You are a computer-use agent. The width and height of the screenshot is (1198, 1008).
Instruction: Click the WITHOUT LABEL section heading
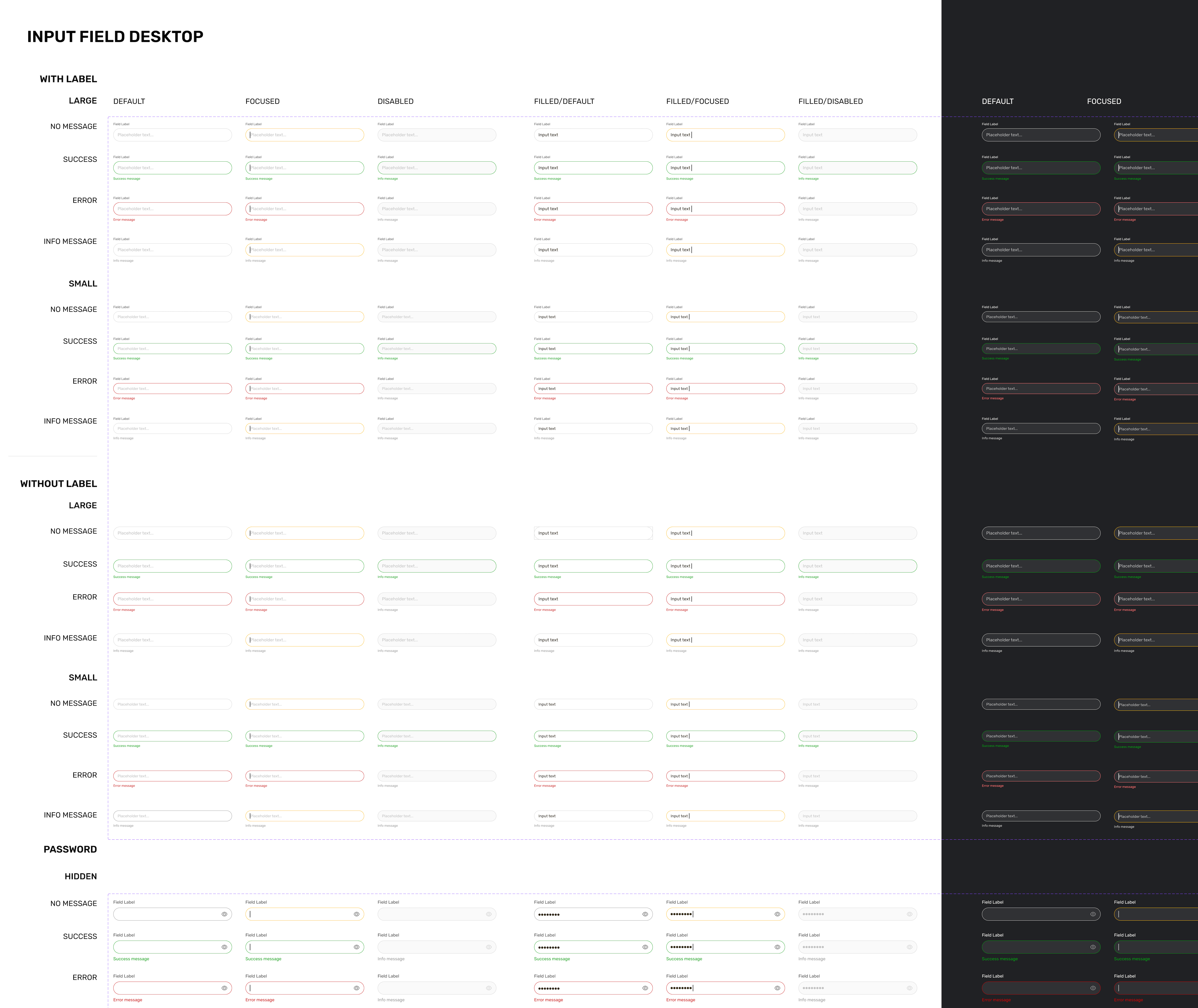[58, 484]
